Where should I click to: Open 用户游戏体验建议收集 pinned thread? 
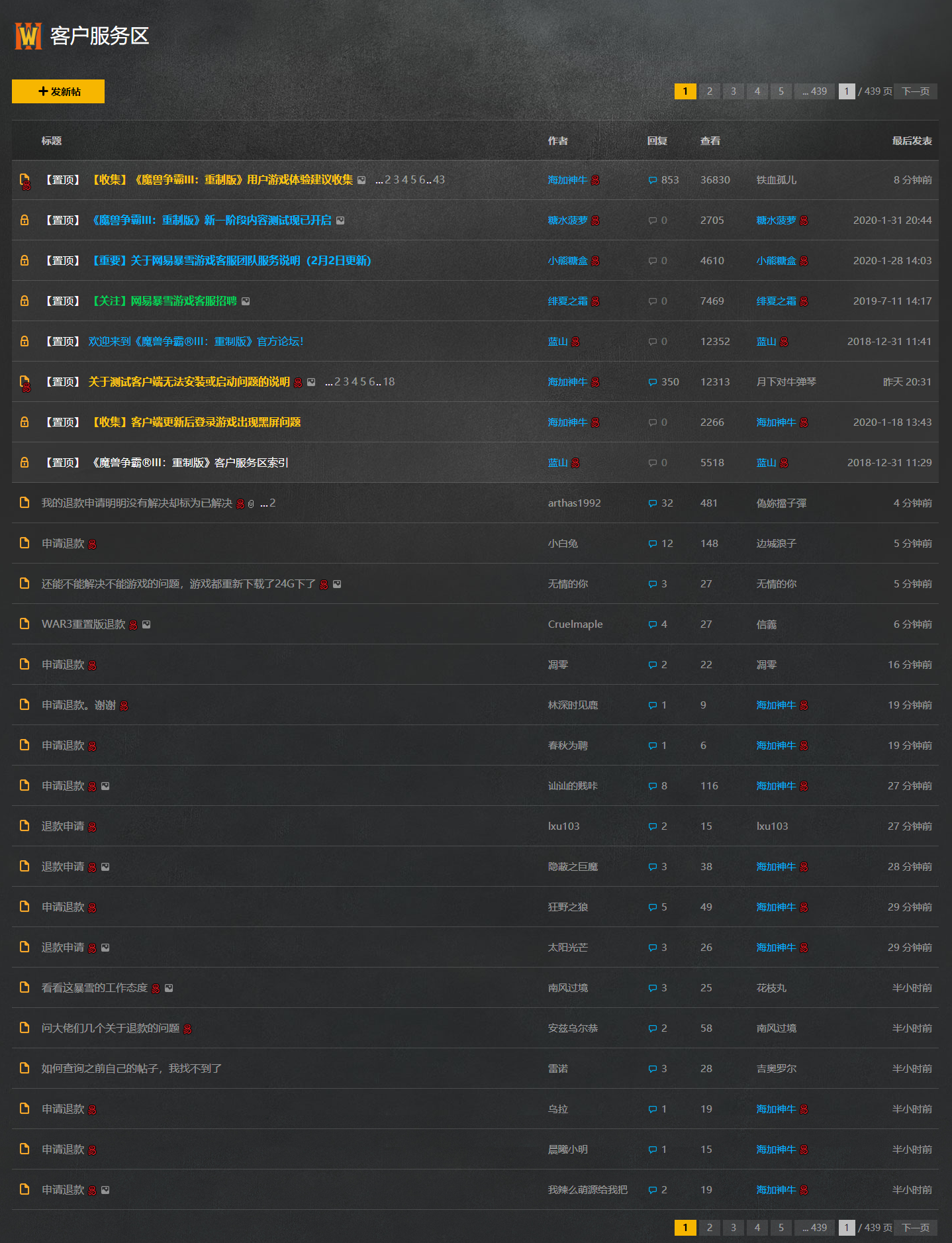pos(220,180)
